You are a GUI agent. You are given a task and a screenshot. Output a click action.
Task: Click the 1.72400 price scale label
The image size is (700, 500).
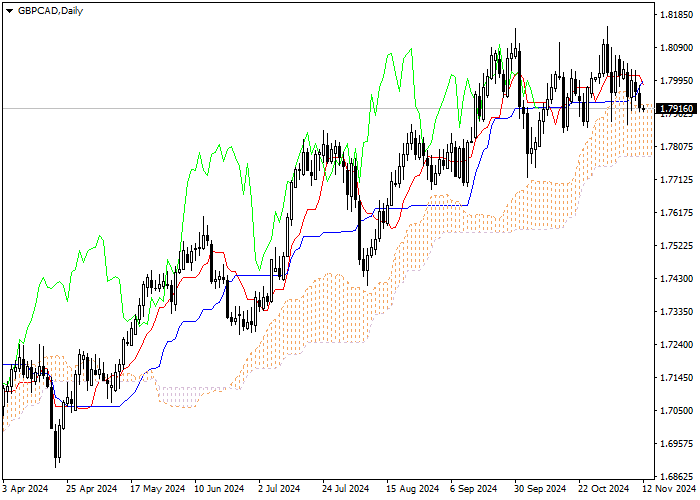coord(676,345)
